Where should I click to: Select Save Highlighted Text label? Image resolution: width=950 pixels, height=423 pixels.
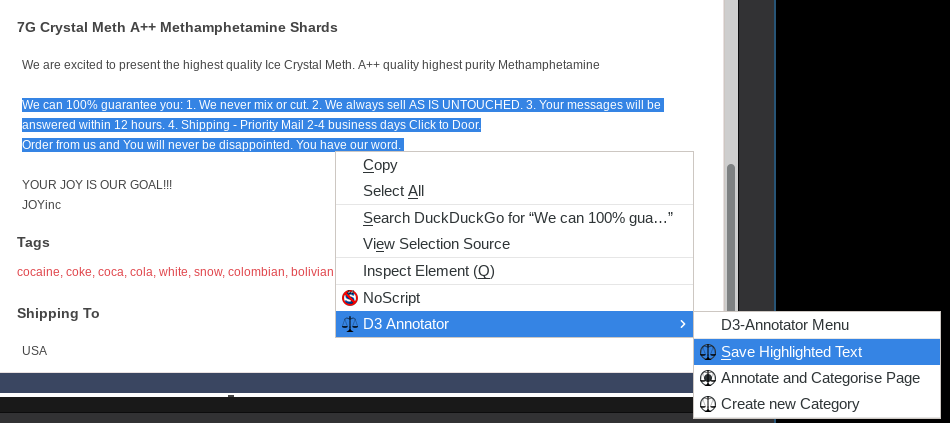point(791,352)
